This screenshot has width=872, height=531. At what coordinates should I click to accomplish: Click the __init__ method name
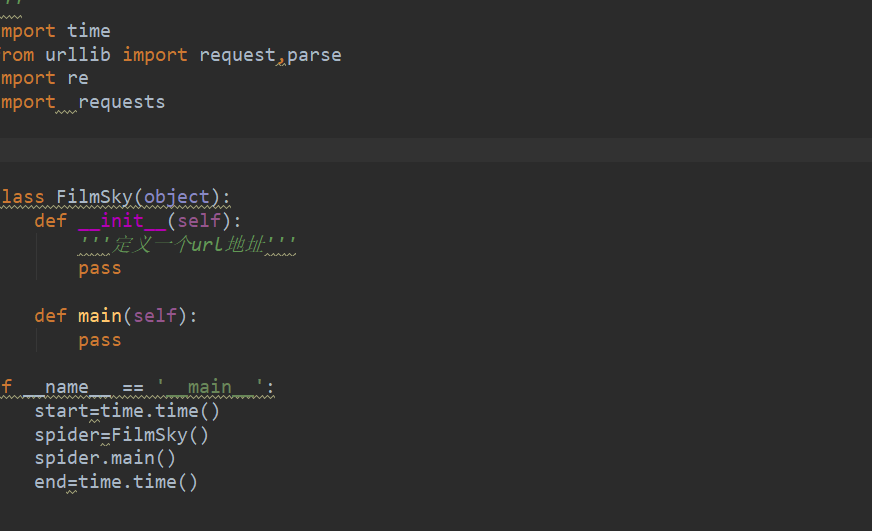pos(122,220)
